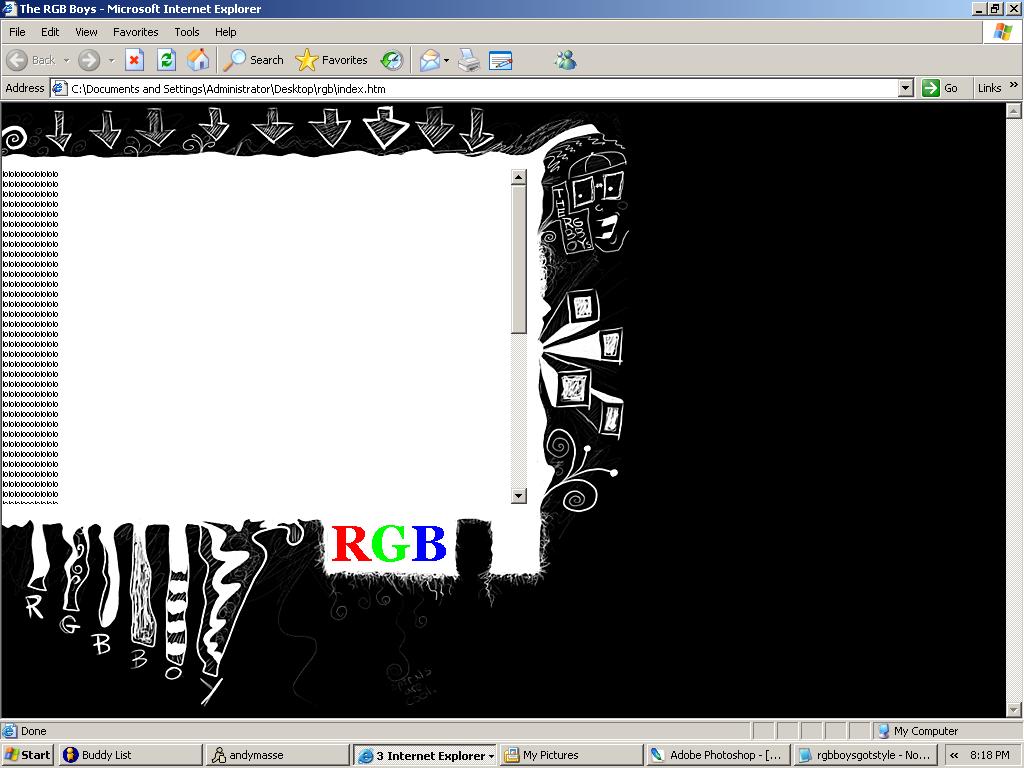Open the Search pane

click(x=254, y=60)
